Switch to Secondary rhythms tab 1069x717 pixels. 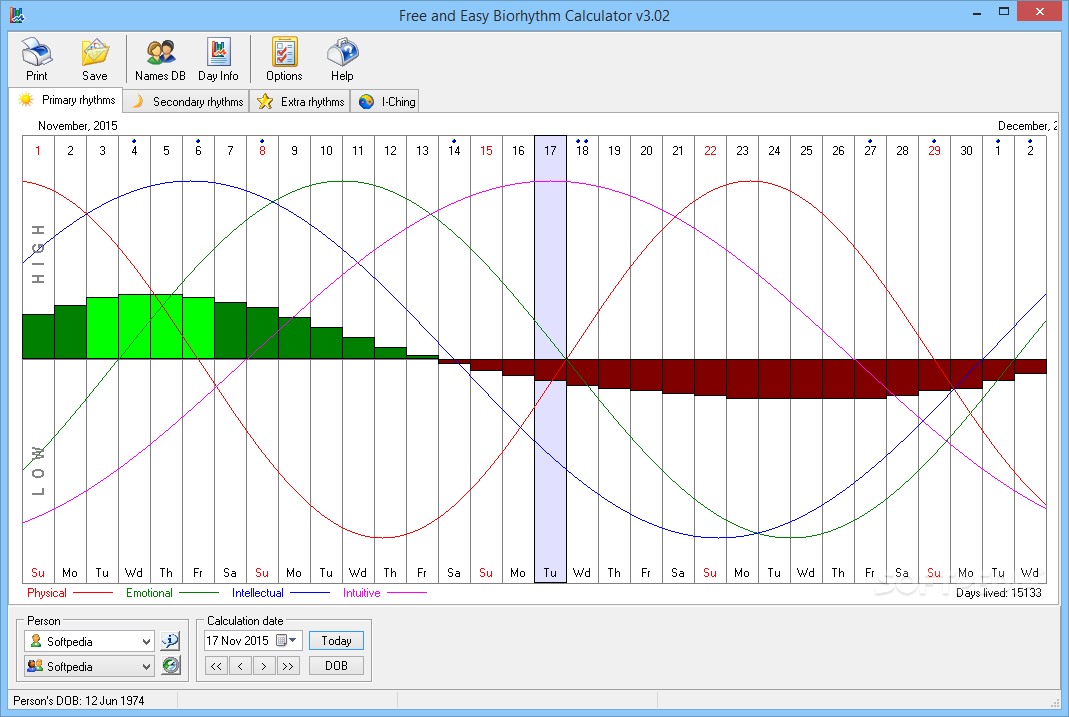point(186,102)
